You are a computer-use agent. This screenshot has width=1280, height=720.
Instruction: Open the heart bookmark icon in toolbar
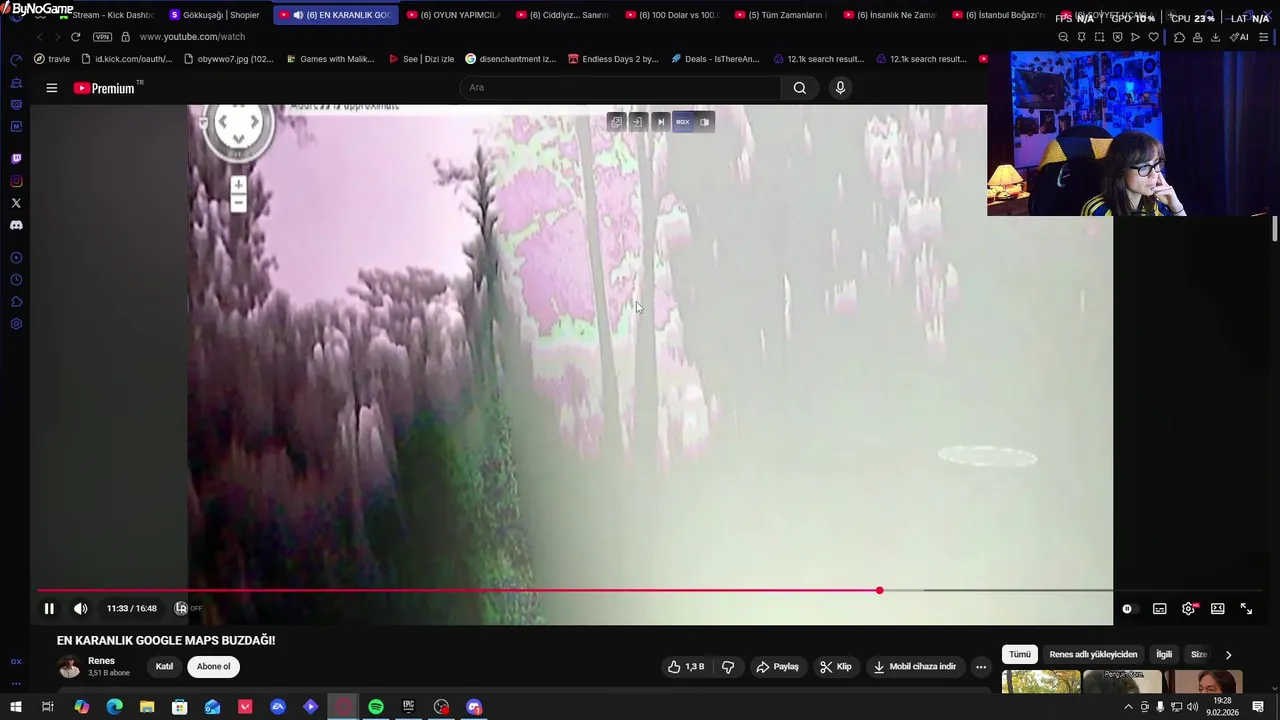coord(1153,37)
